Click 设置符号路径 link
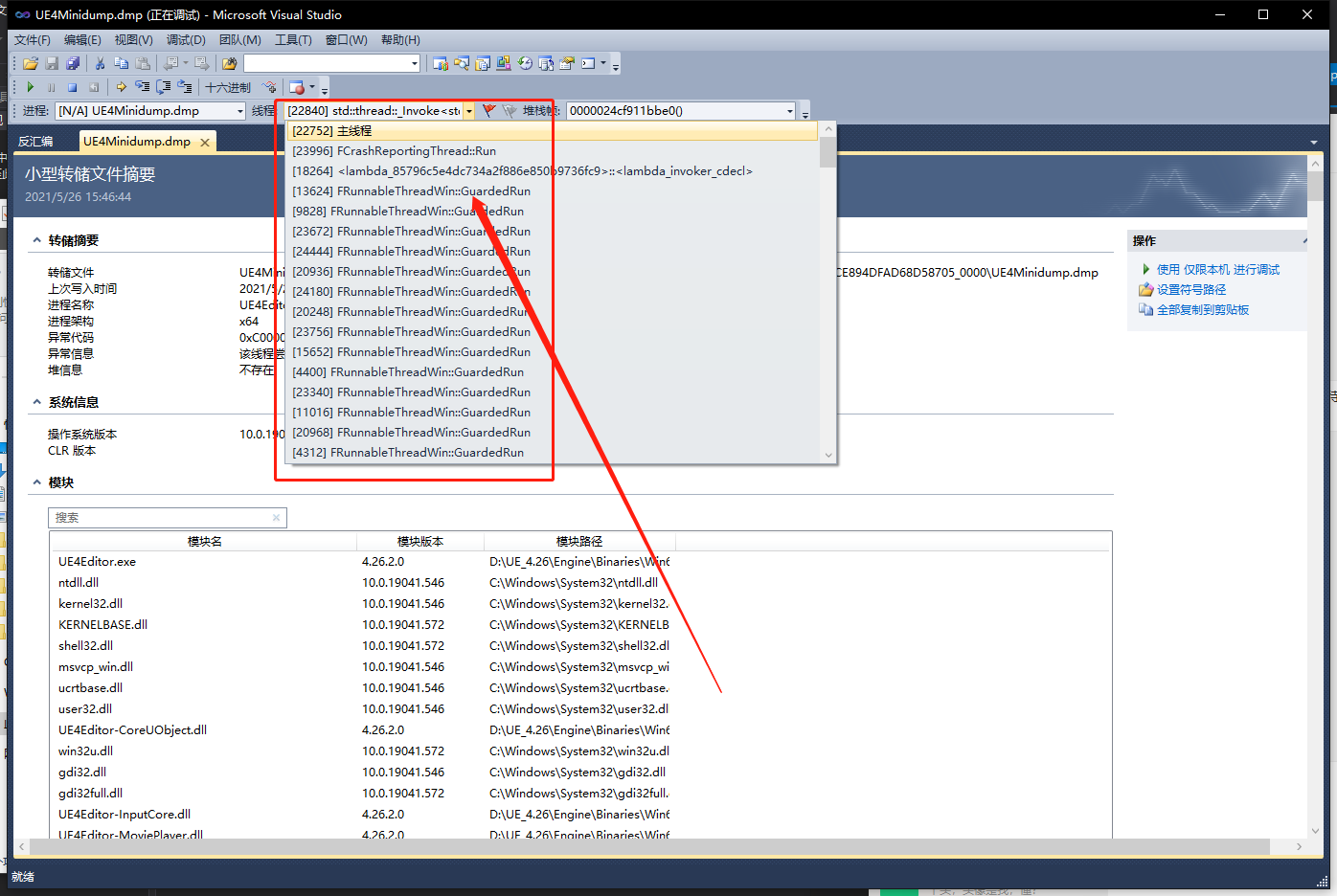This screenshot has height=896, width=1337. pos(1191,289)
